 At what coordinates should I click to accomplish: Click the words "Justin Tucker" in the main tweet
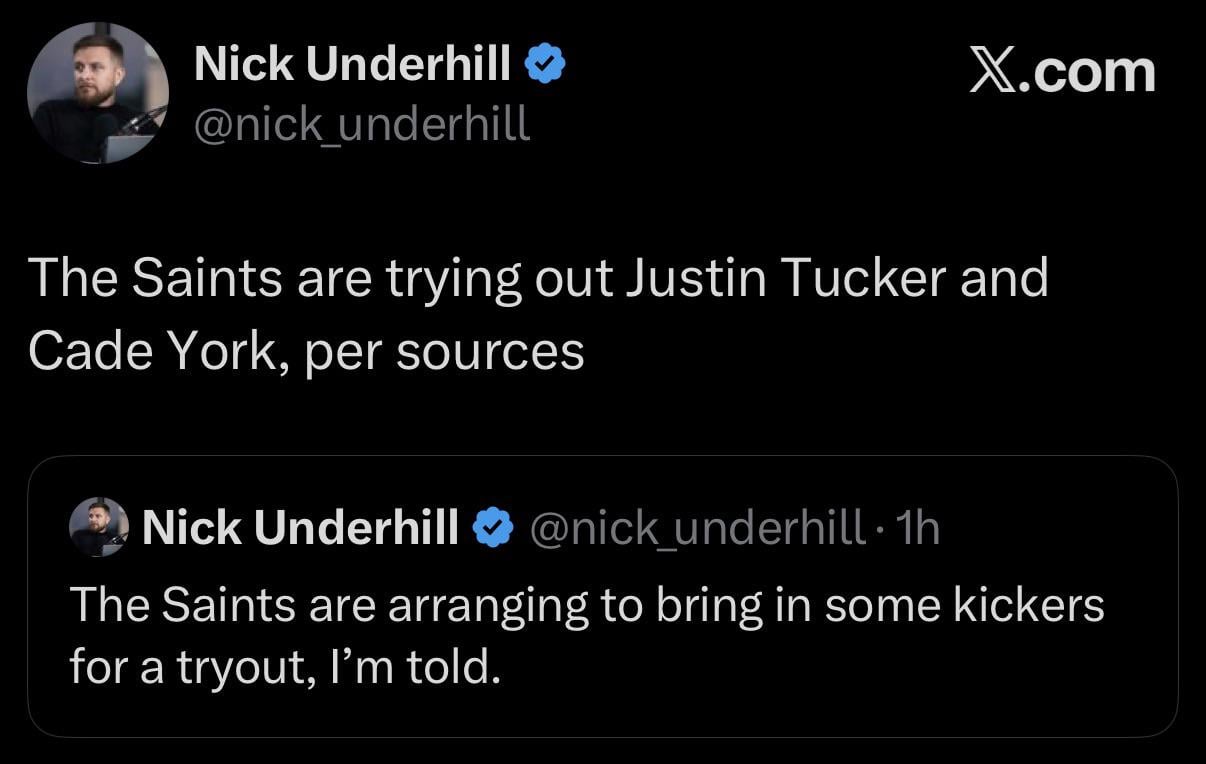tap(787, 277)
